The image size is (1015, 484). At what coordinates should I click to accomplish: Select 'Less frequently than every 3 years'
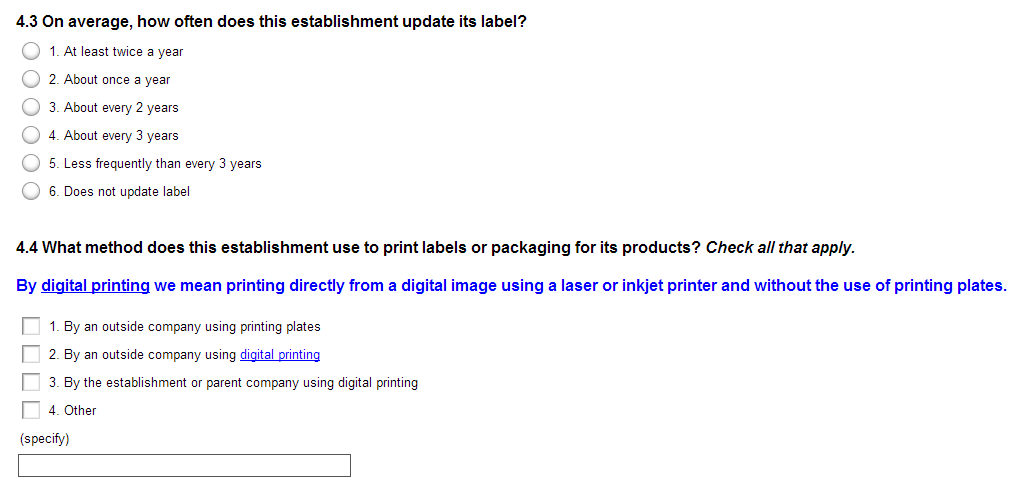[31, 163]
